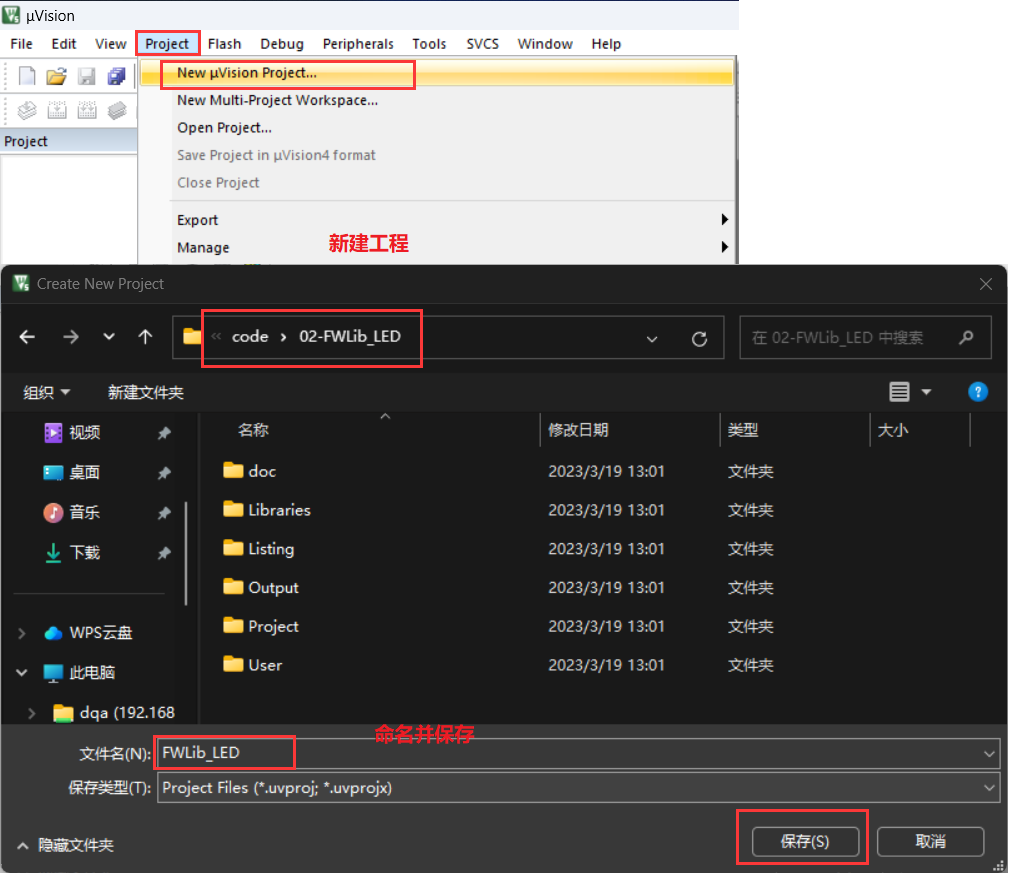Click the view layout icon
Image resolution: width=1009 pixels, height=873 pixels.
(900, 391)
